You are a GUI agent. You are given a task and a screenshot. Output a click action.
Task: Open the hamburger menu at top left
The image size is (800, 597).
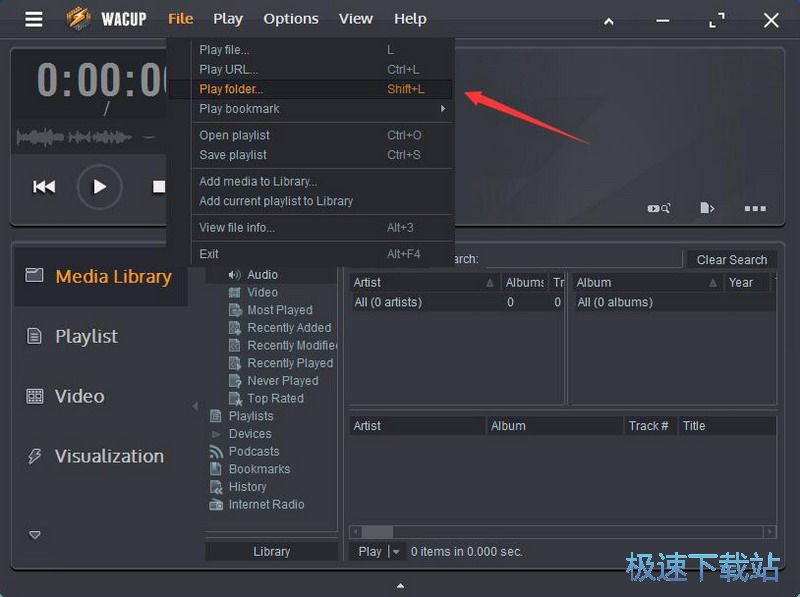pyautogui.click(x=33, y=18)
